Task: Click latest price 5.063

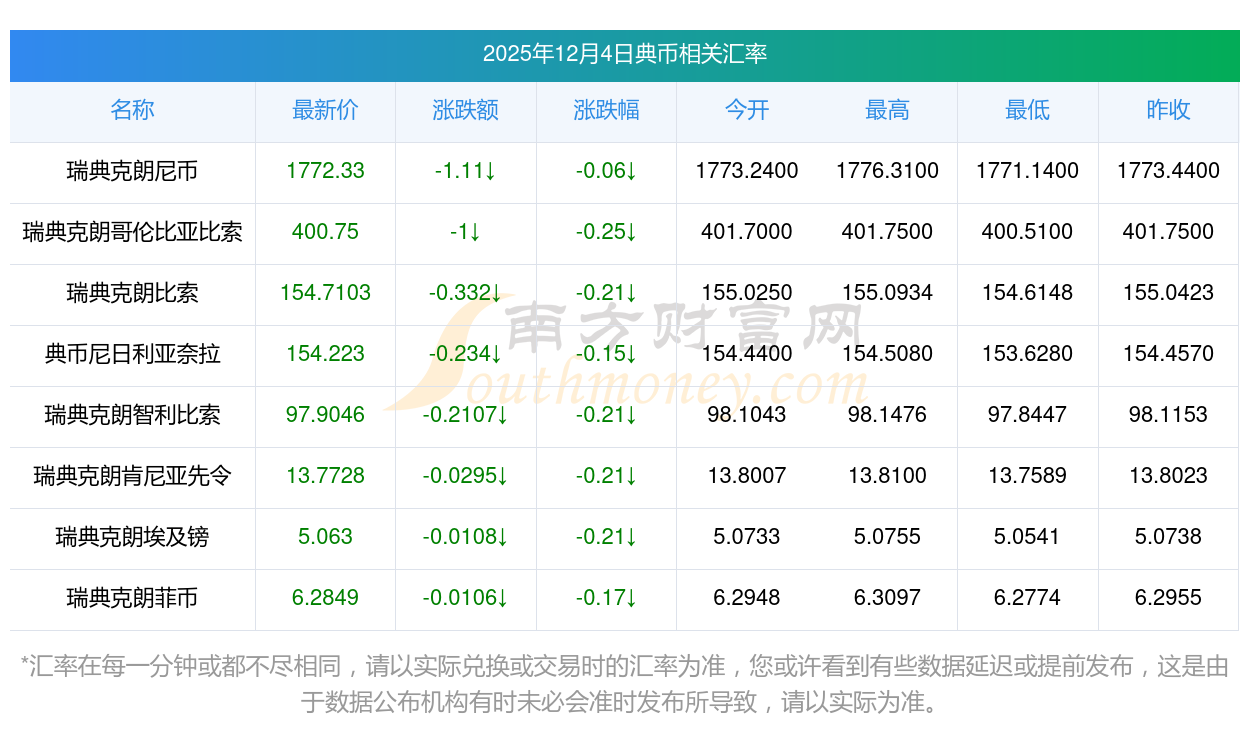Action: [326, 537]
